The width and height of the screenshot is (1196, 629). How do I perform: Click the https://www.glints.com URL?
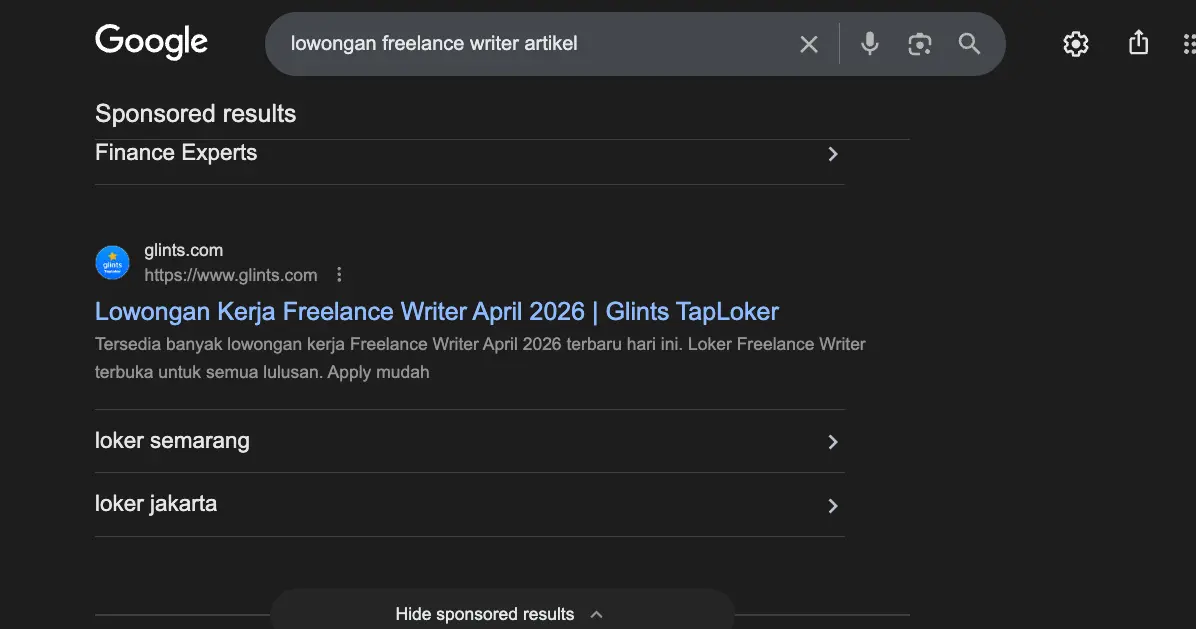tap(230, 275)
